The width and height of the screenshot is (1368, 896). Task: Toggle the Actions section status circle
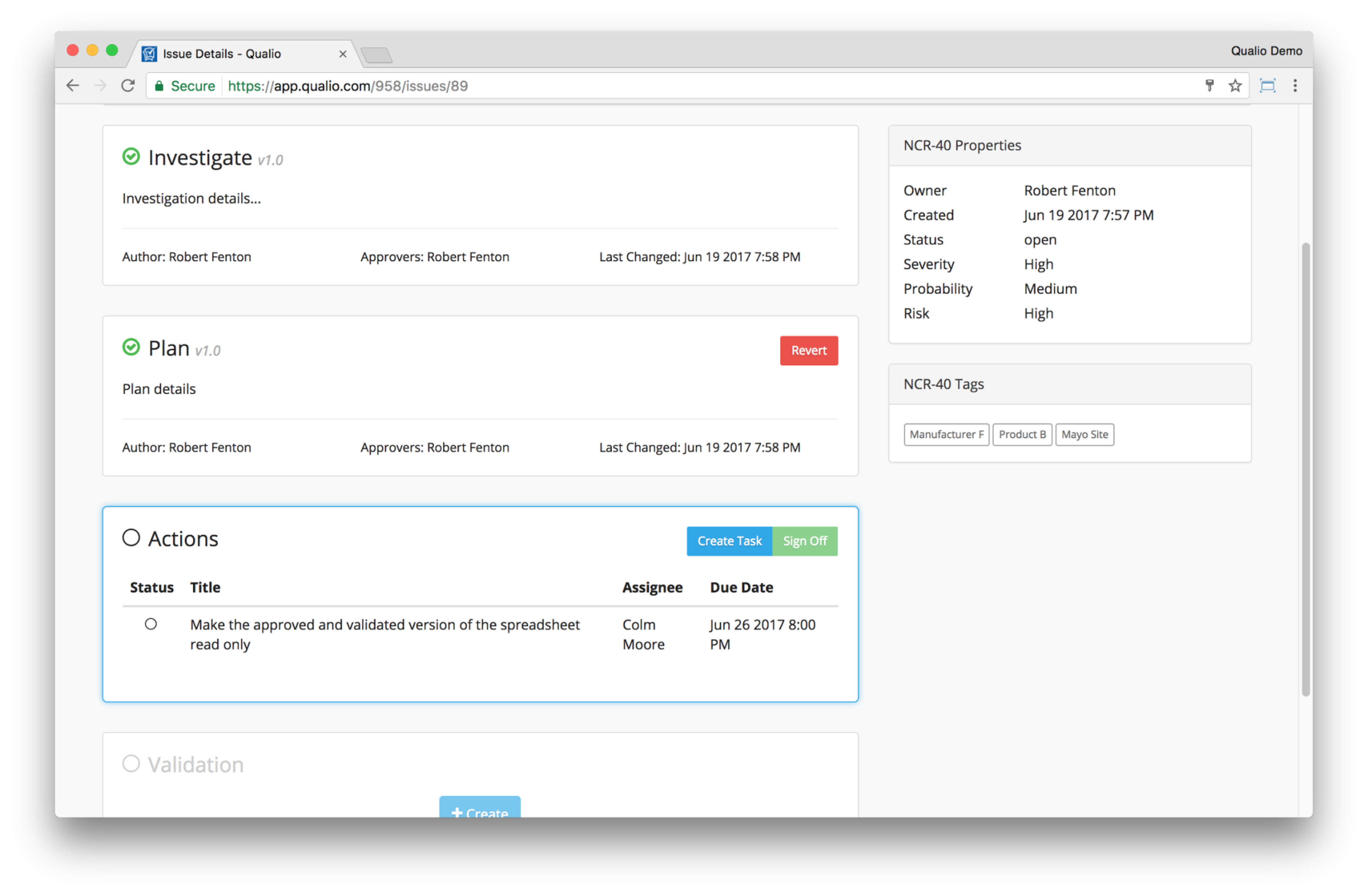tap(131, 537)
